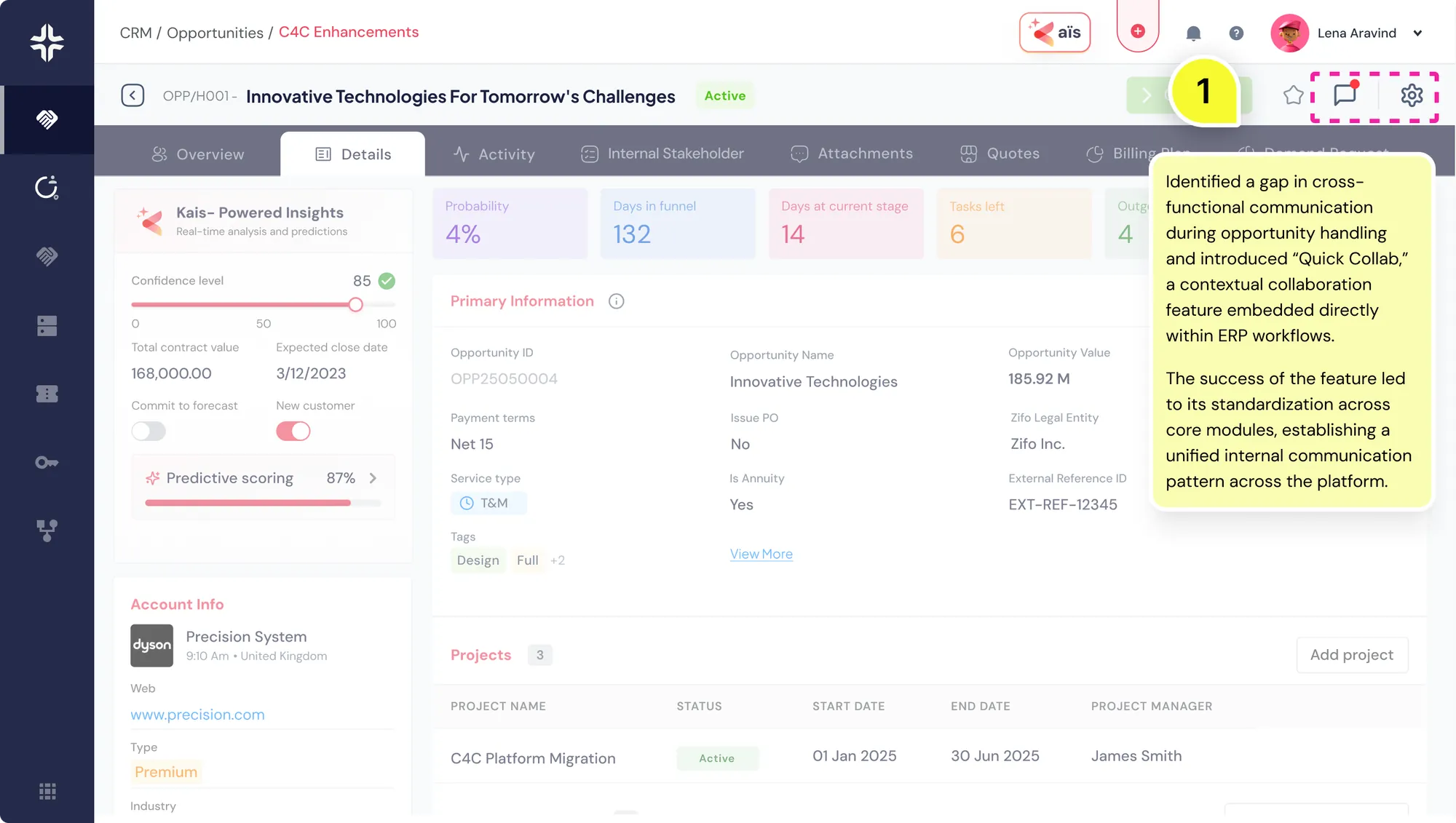Viewport: 1456px width, 823px height.
Task: Click the Design tag
Action: (x=478, y=560)
